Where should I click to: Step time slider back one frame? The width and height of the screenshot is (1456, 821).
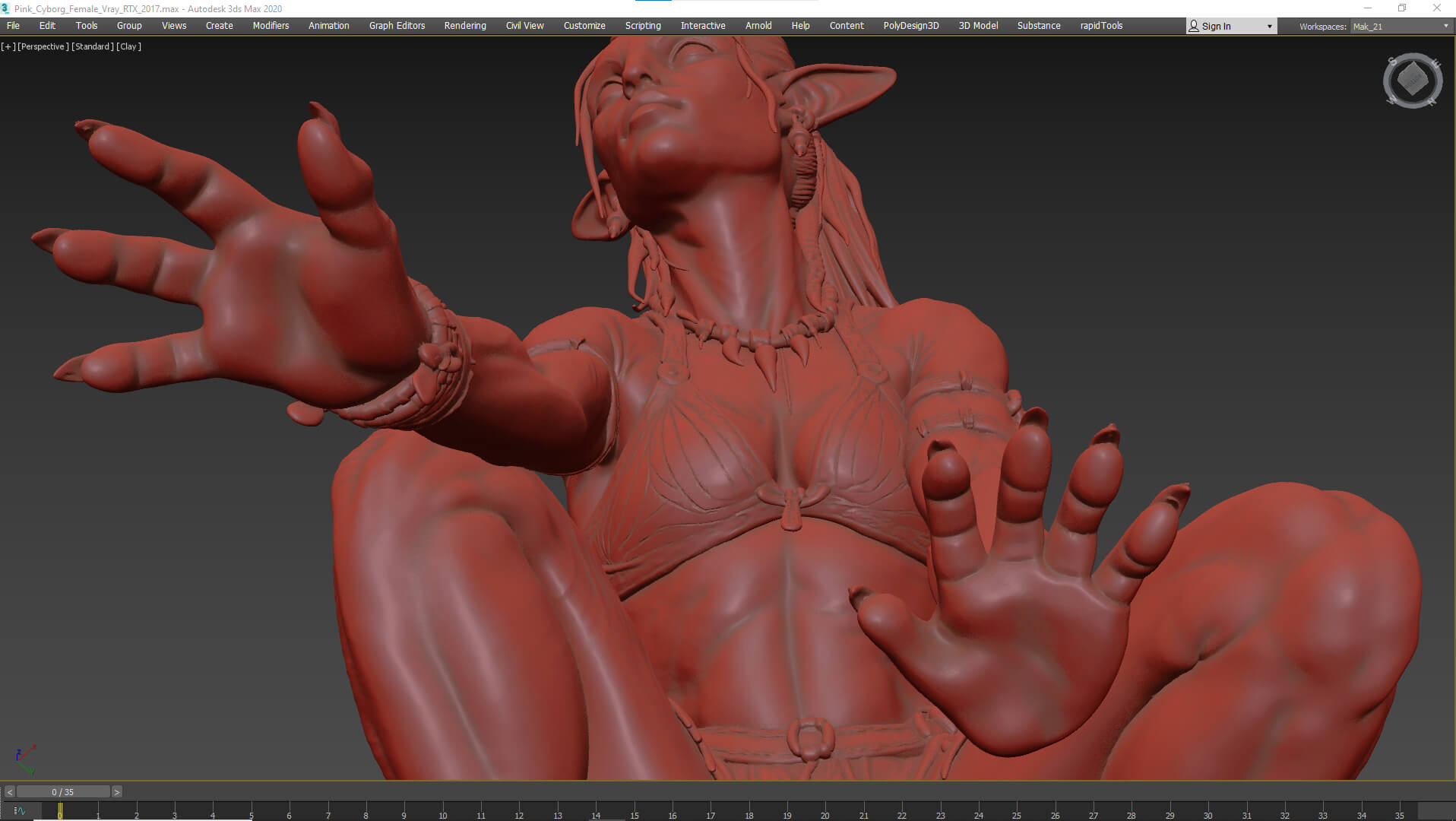point(9,792)
